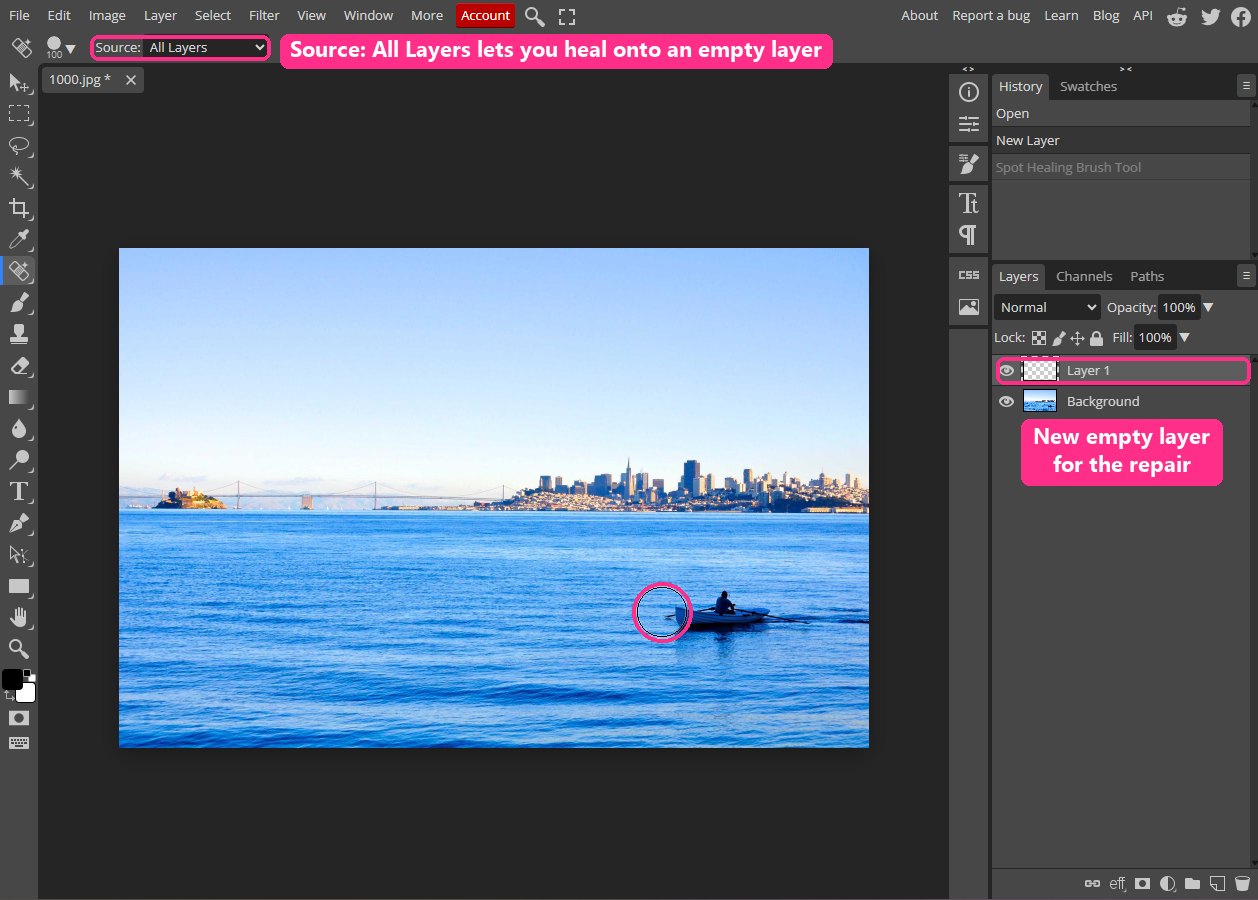Open the History panel menu button
1258x900 pixels.
point(1244,87)
